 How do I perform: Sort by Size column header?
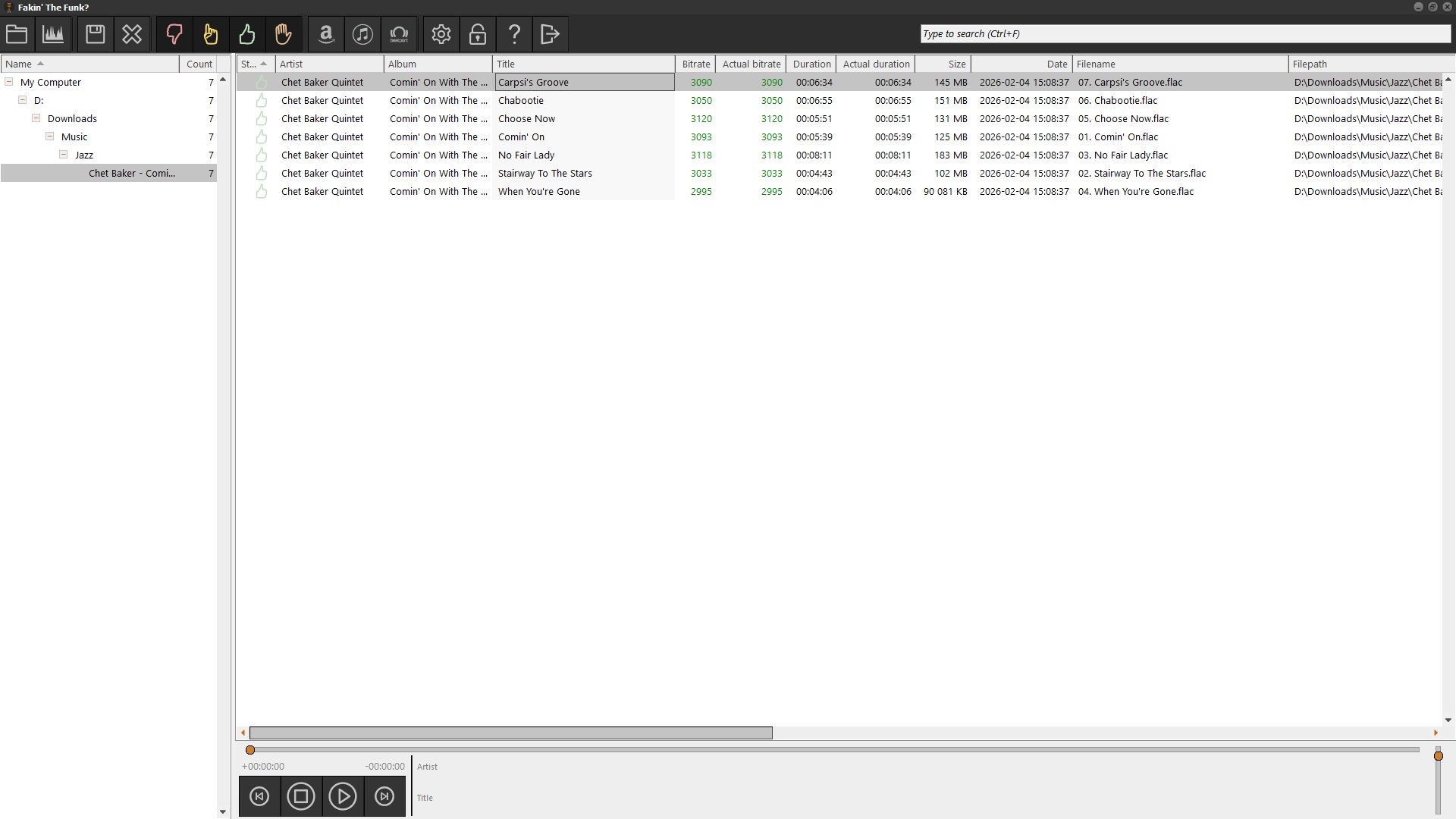pos(943,64)
